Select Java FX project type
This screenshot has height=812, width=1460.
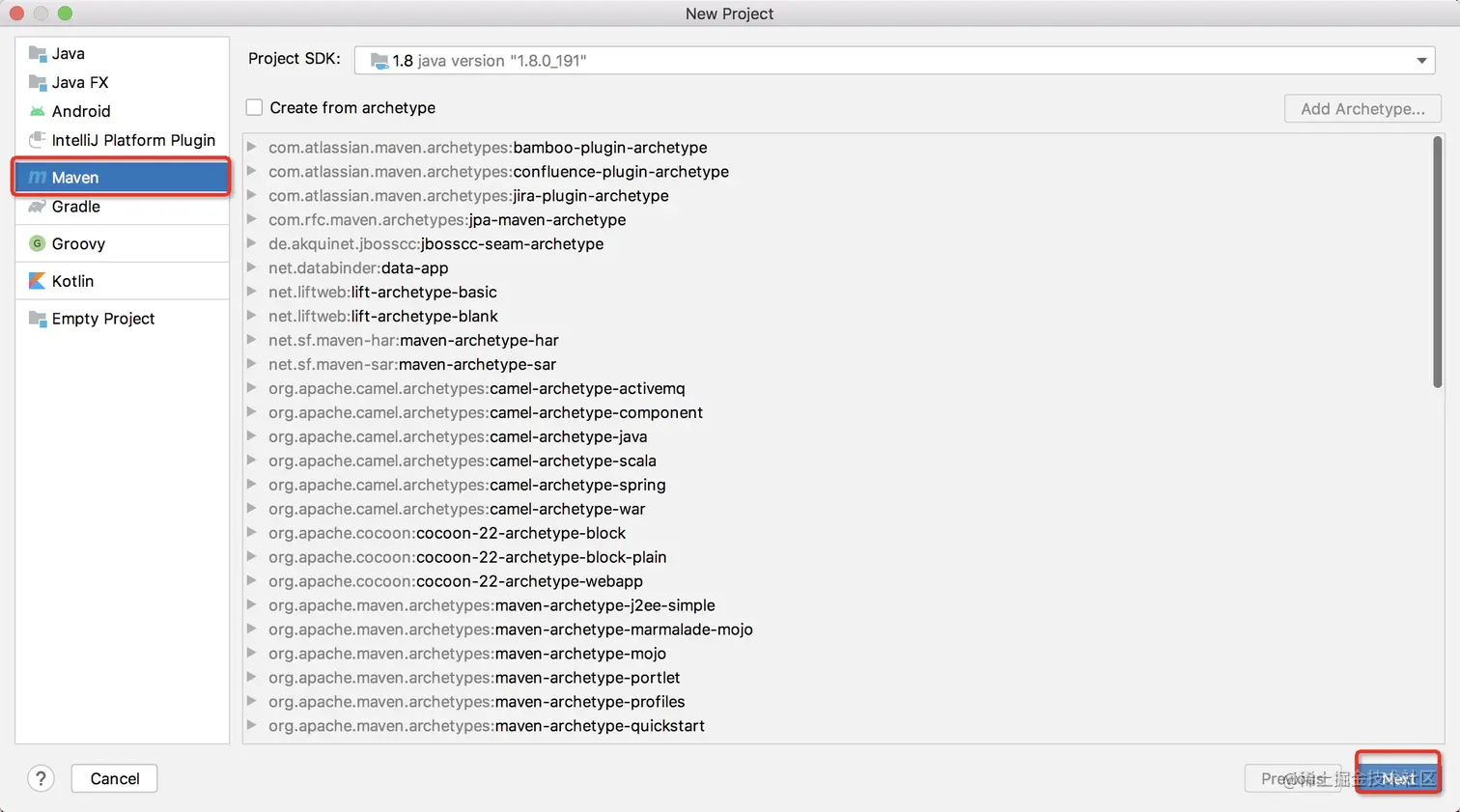(x=122, y=82)
